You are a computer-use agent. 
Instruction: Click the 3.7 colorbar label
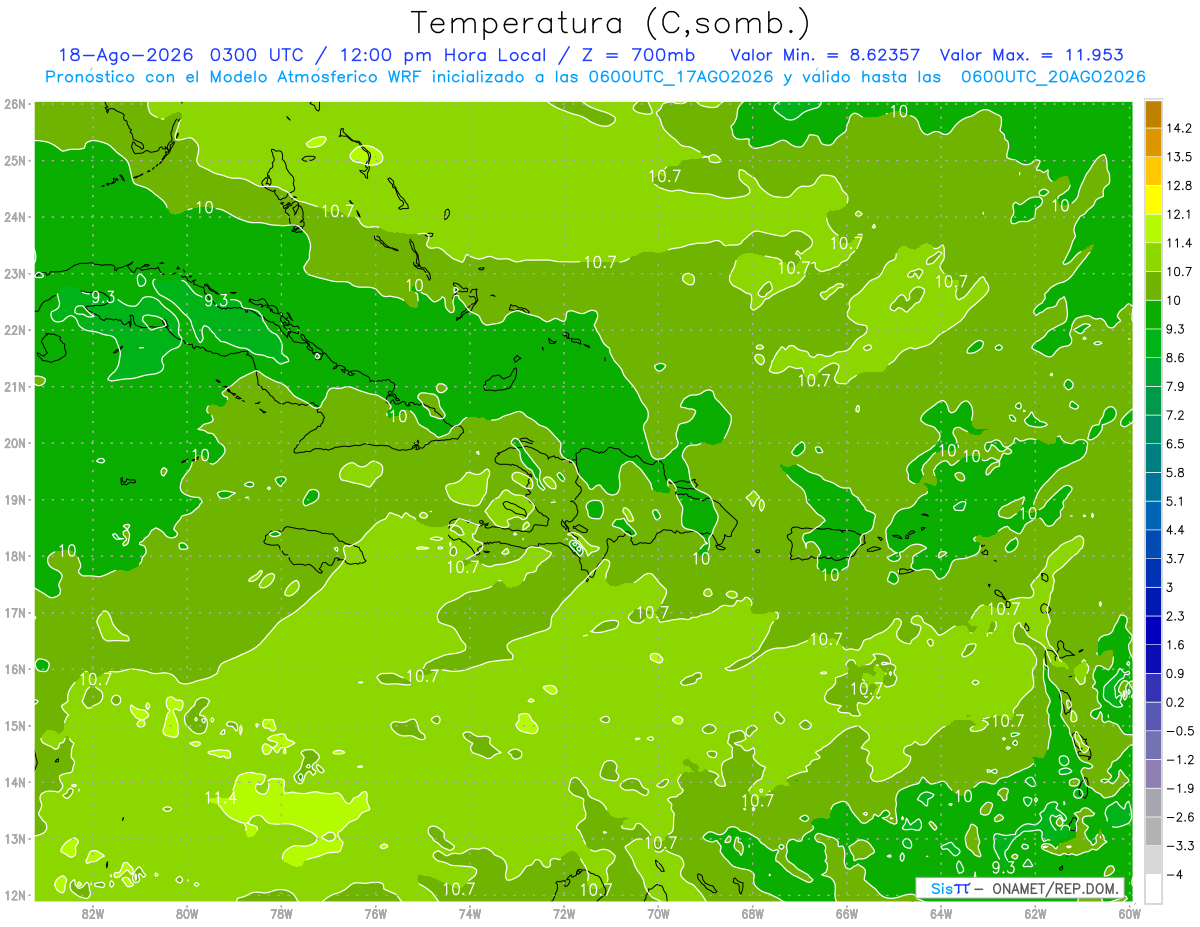1174,558
